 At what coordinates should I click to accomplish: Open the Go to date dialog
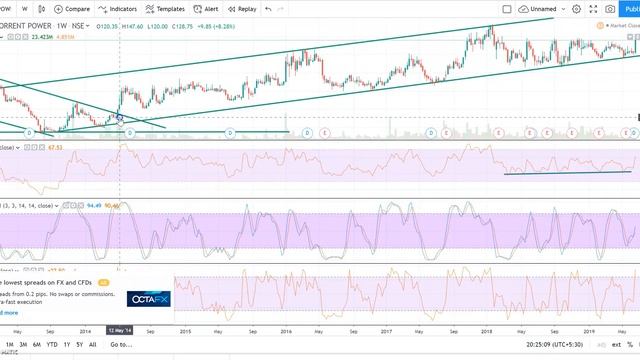click(x=121, y=345)
